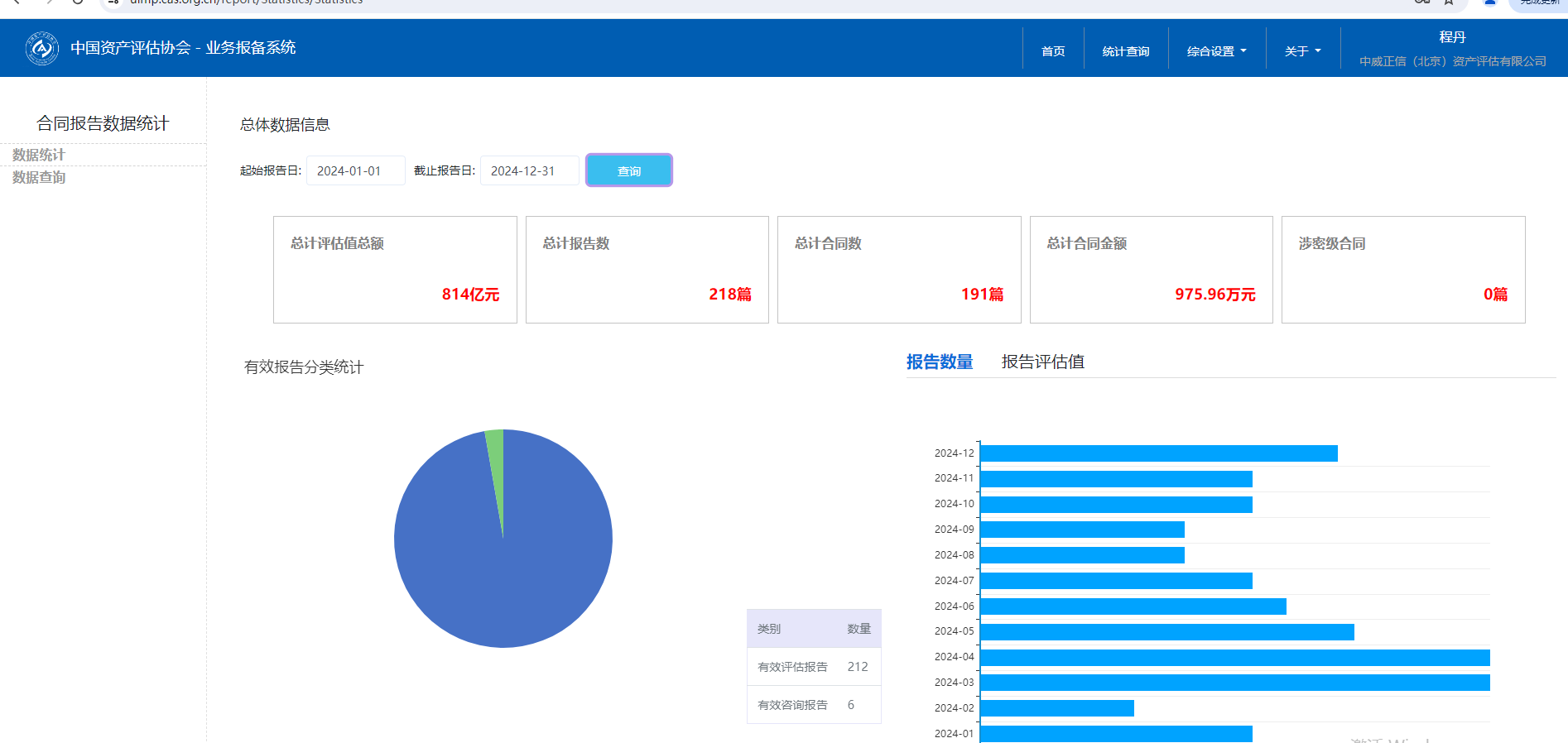Open the 首页 home menu item
The image size is (1568, 743).
coord(1053,51)
